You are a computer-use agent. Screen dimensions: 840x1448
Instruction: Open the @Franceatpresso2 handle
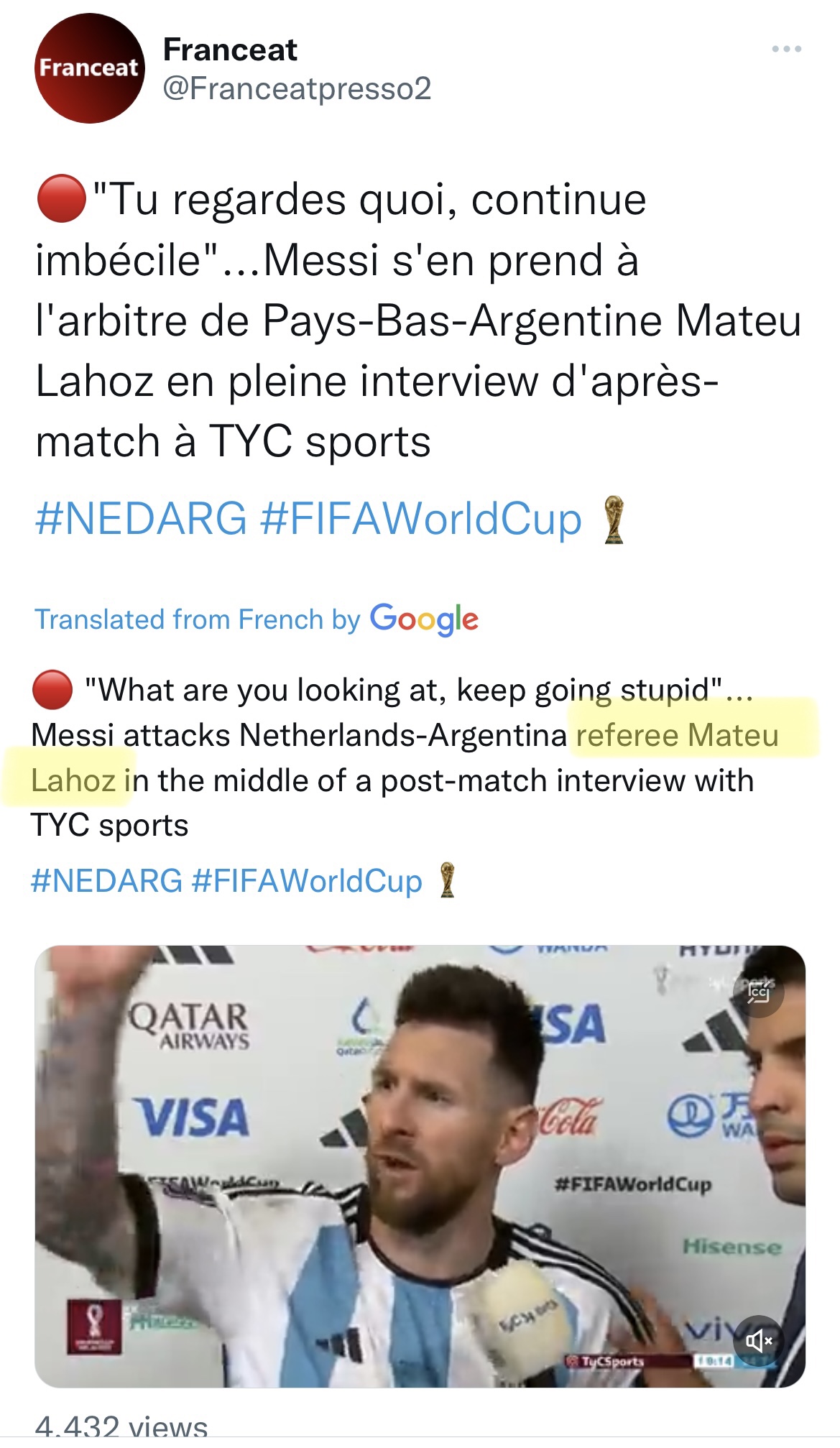tap(297, 88)
